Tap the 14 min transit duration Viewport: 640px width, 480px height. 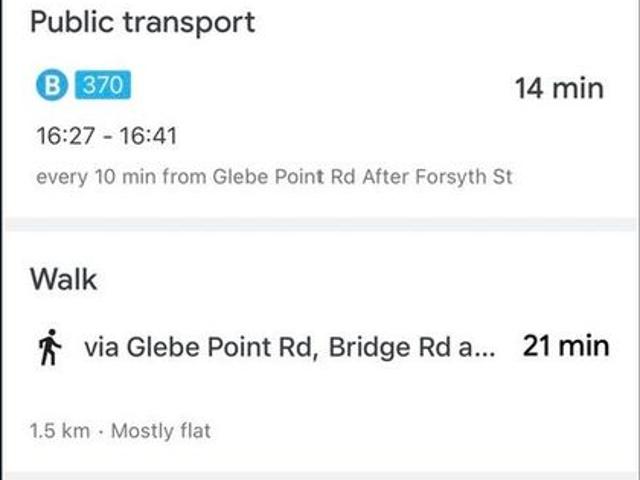coord(559,88)
